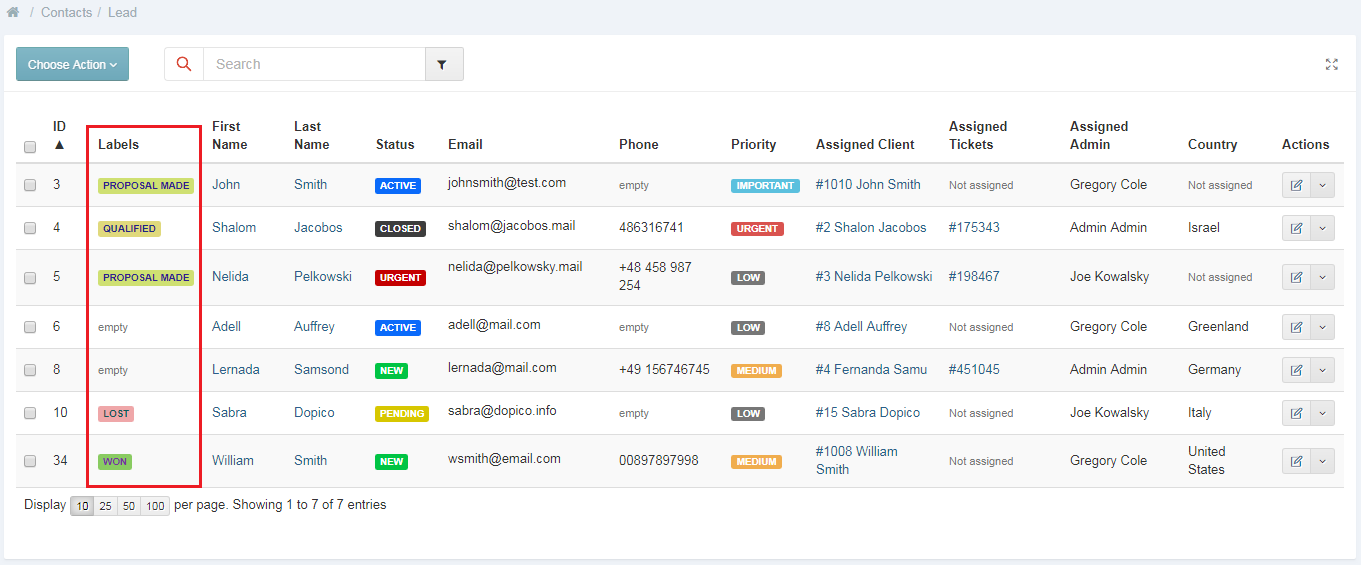The image size is (1361, 565).
Task: Click the CLOSED status badge for Jacobos
Action: 400,229
